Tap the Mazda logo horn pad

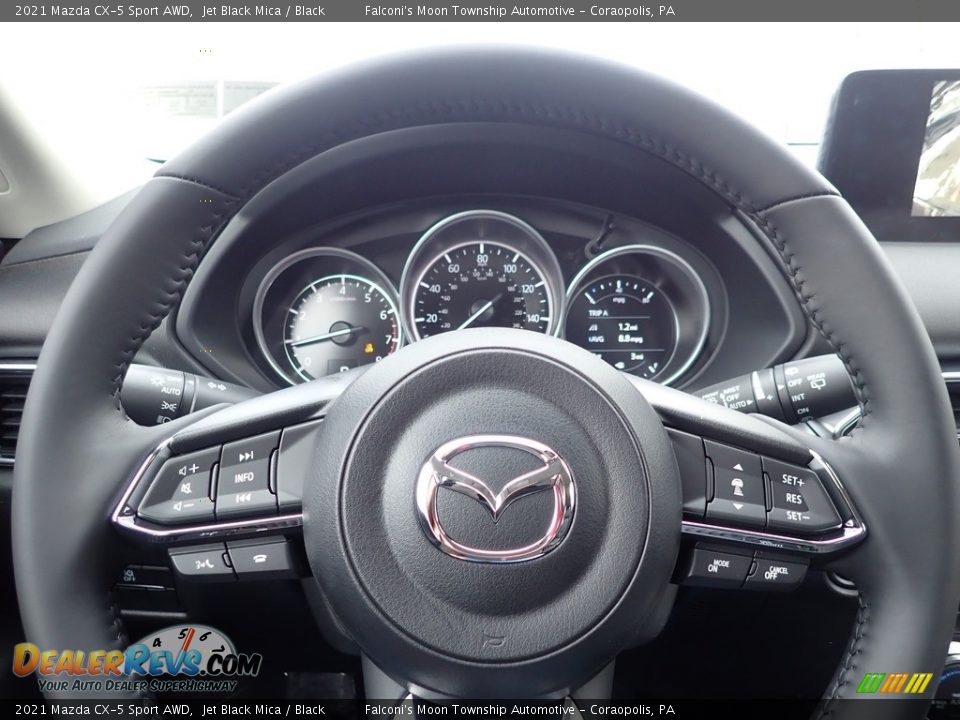tap(496, 498)
